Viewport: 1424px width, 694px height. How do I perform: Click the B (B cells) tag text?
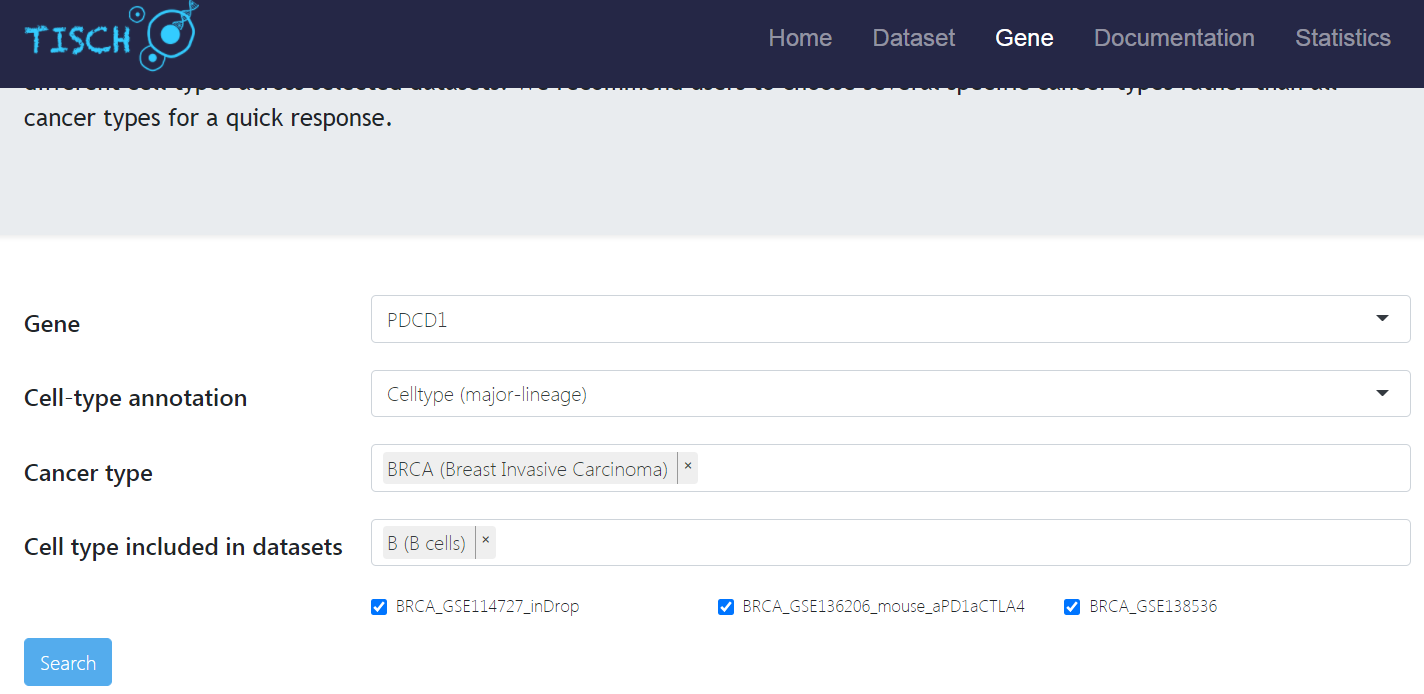427,543
